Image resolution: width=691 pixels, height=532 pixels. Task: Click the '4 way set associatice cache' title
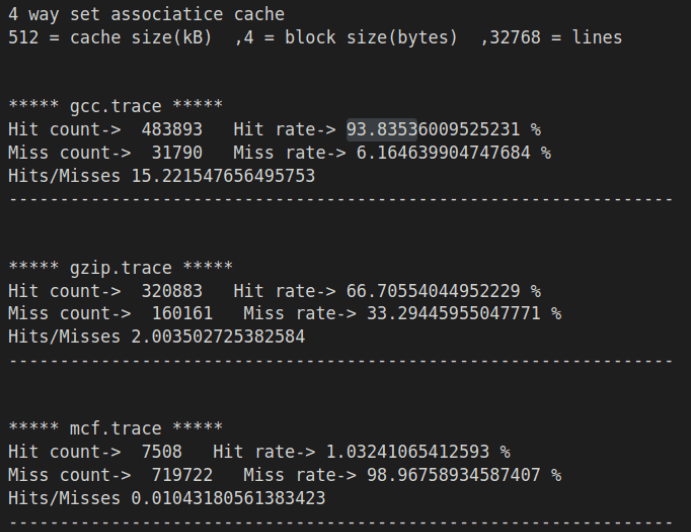click(146, 15)
